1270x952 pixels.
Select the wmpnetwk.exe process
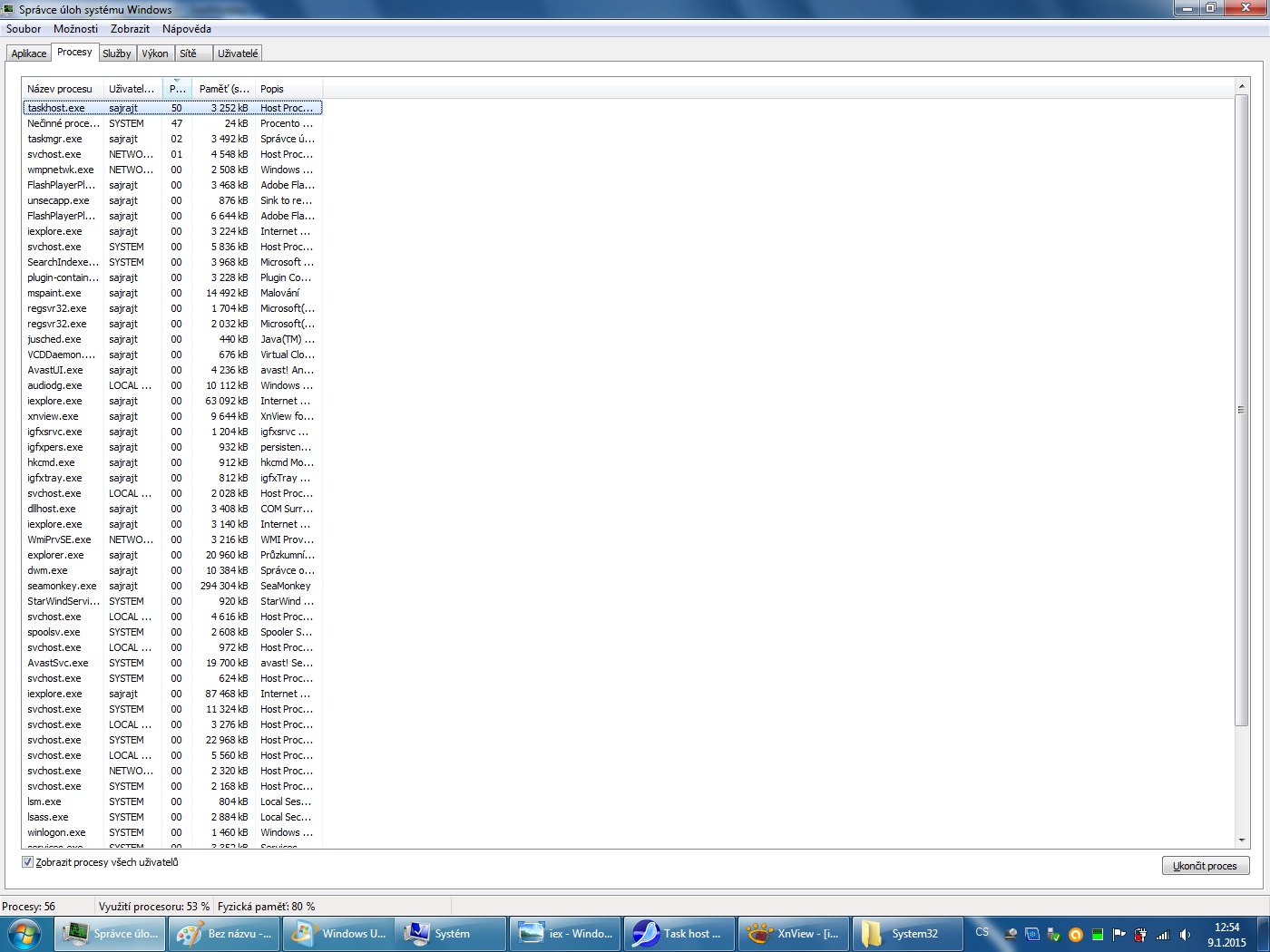click(x=172, y=170)
